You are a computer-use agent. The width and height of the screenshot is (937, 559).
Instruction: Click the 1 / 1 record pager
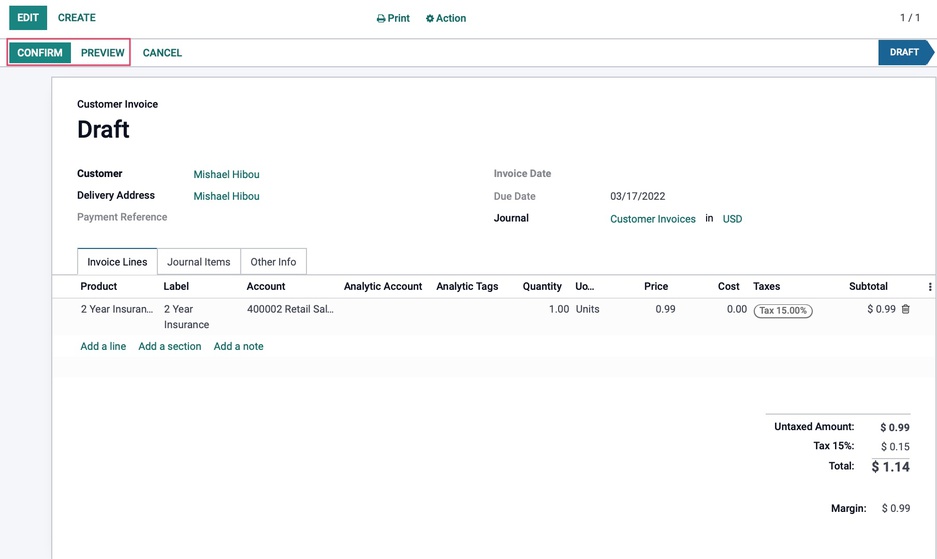coord(910,18)
